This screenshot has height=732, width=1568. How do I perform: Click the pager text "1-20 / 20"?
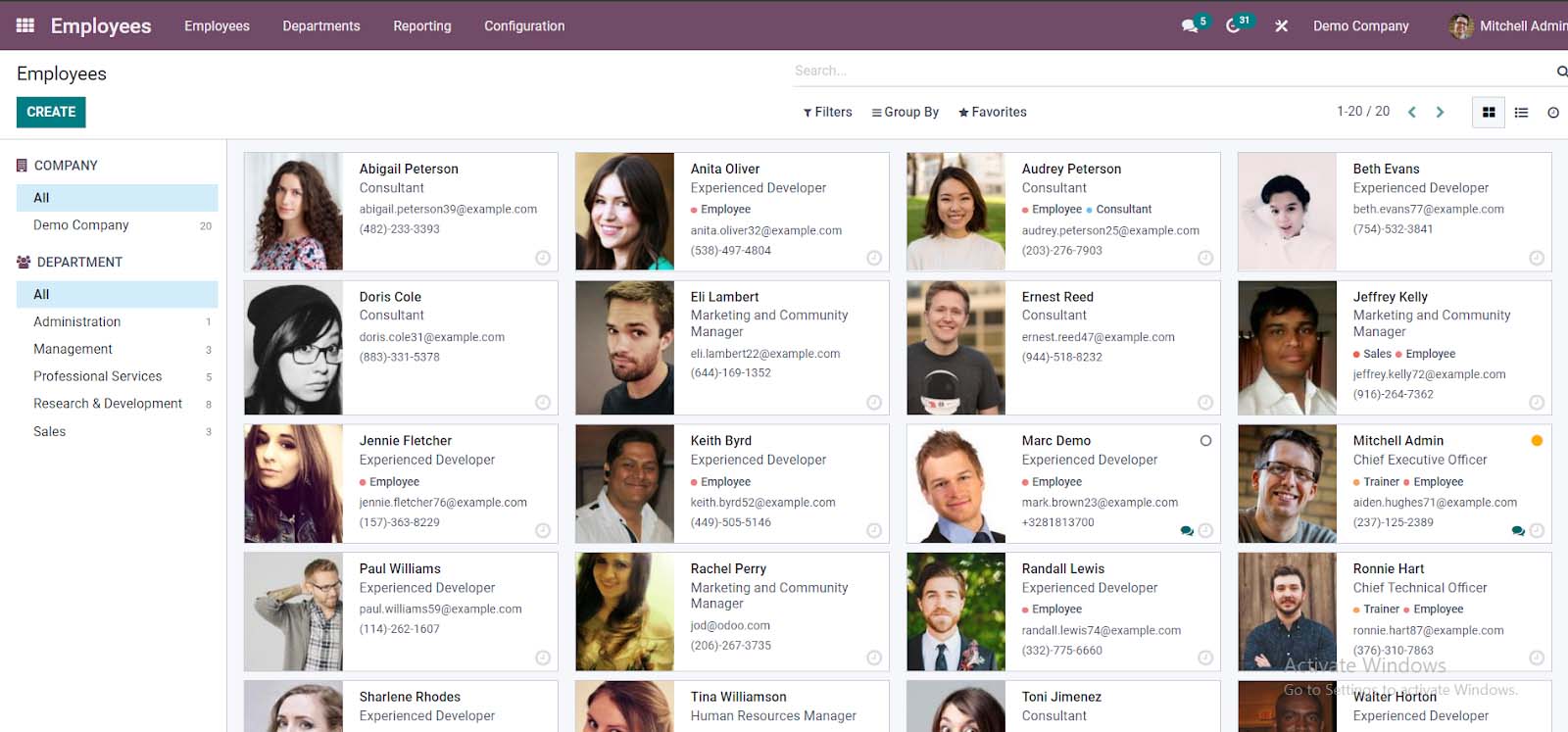coord(1363,112)
